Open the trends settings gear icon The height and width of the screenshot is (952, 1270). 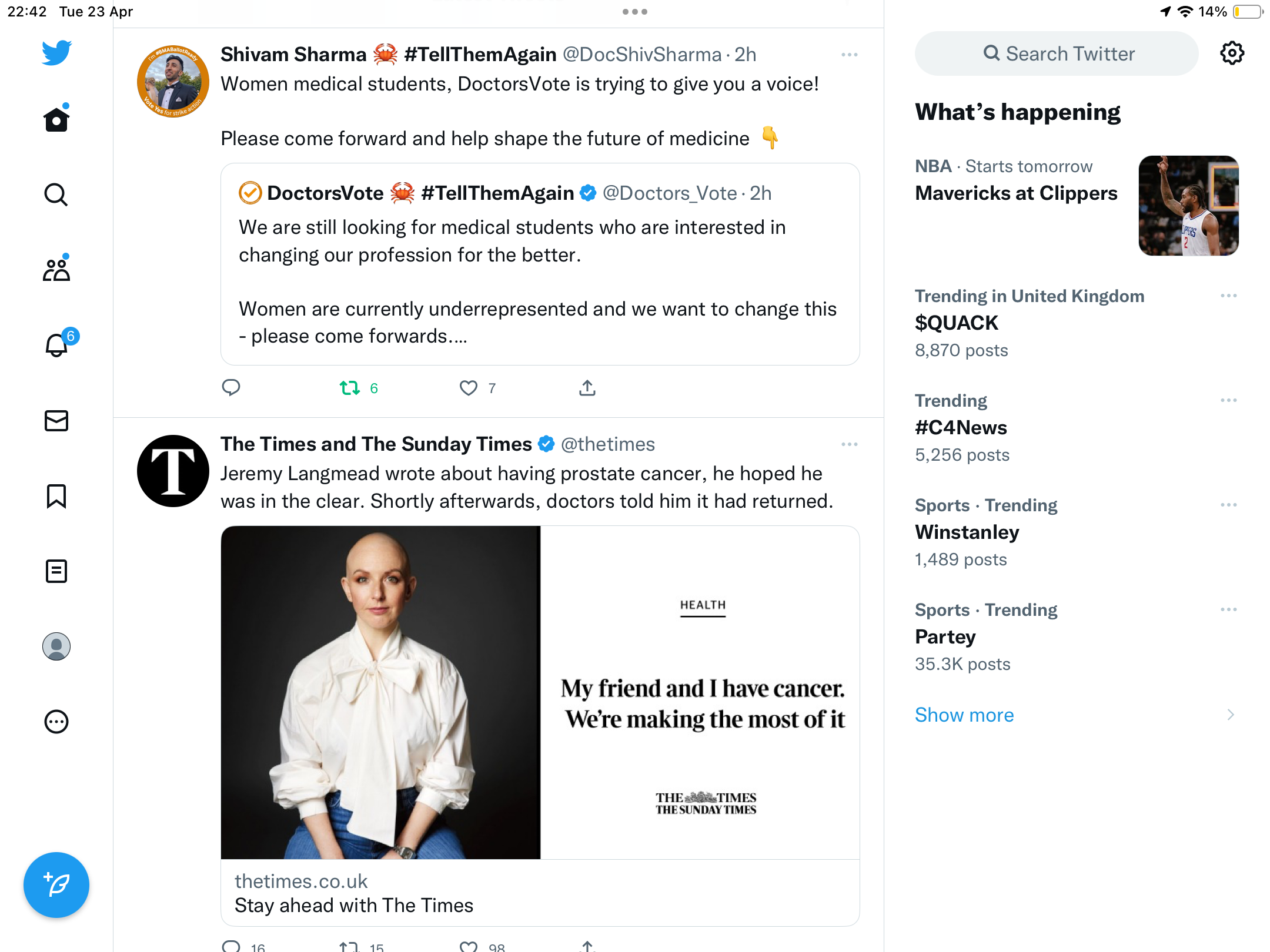click(1232, 53)
